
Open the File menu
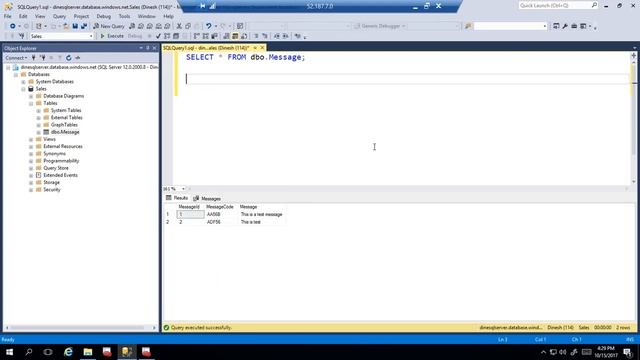coord(8,16)
